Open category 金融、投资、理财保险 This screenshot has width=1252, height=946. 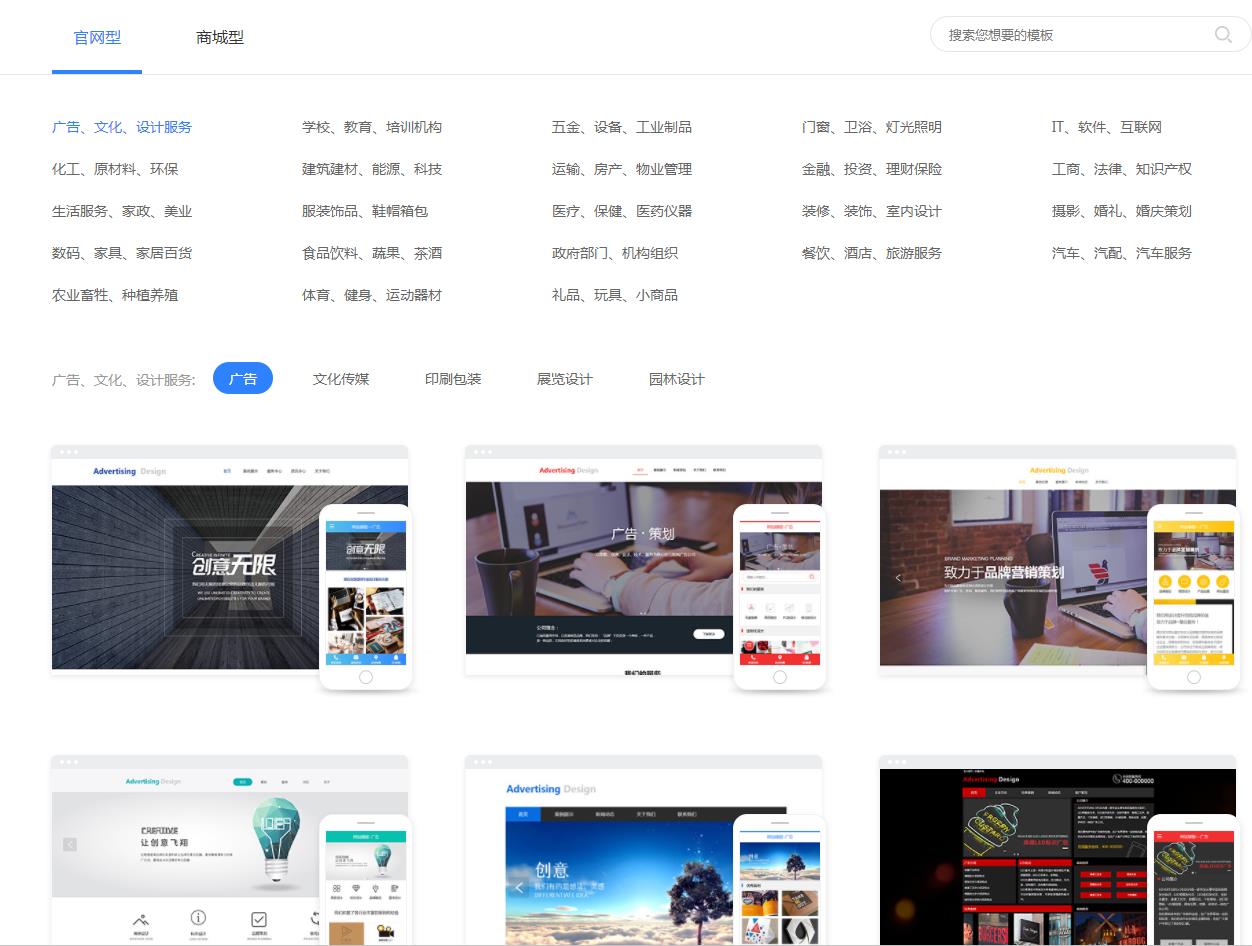872,169
